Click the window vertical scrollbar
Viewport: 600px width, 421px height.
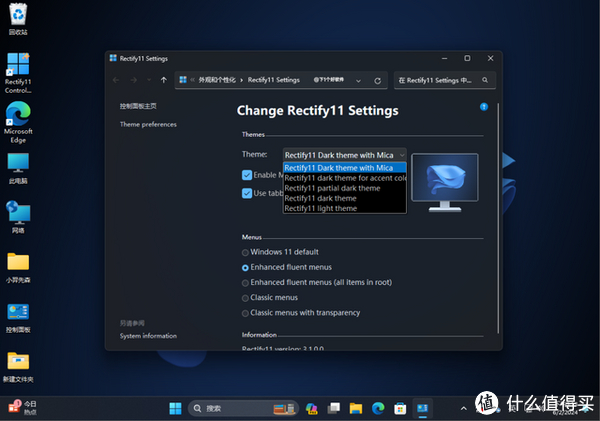pyautogui.click(x=498, y=218)
